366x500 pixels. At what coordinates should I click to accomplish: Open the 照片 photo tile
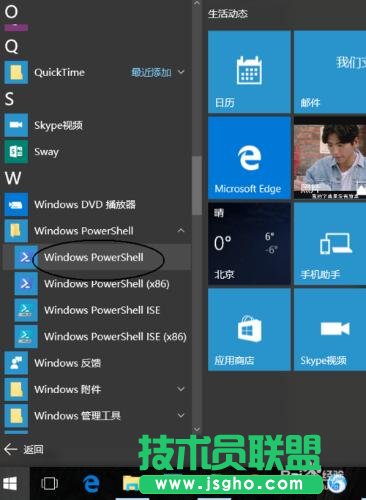pos(330,158)
